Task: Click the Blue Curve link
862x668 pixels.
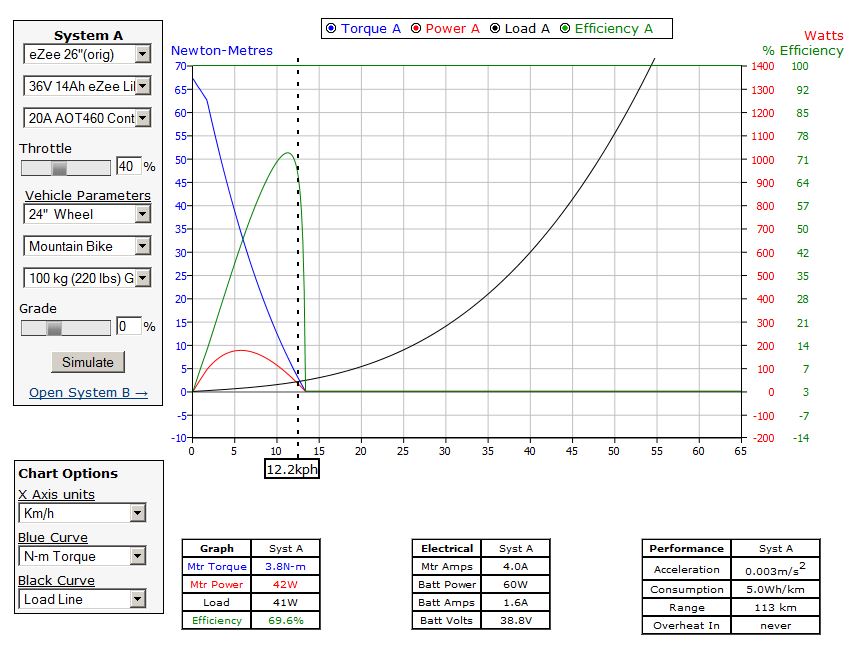Action: tap(53, 538)
